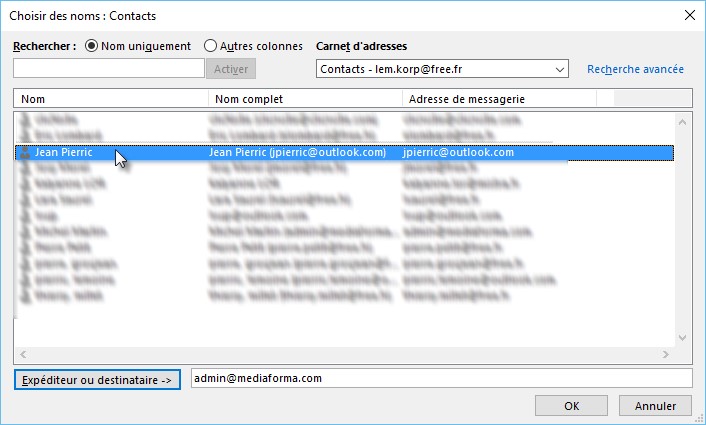Viewport: 706px width, 425px height.
Task: Click the horizontal scroll right arrow
Action: pos(665,354)
